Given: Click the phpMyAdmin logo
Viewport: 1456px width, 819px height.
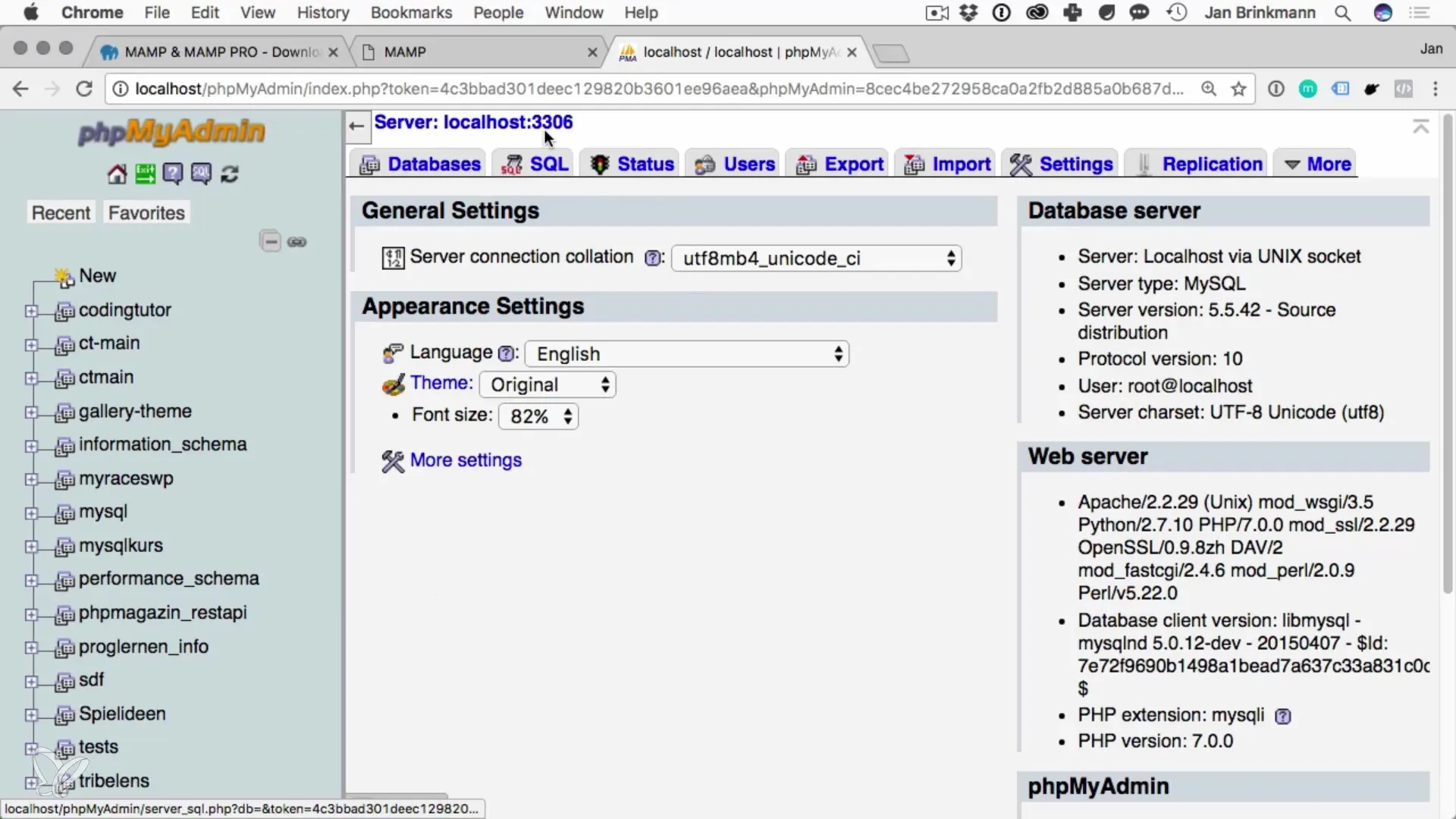Looking at the screenshot, I should click(x=171, y=132).
